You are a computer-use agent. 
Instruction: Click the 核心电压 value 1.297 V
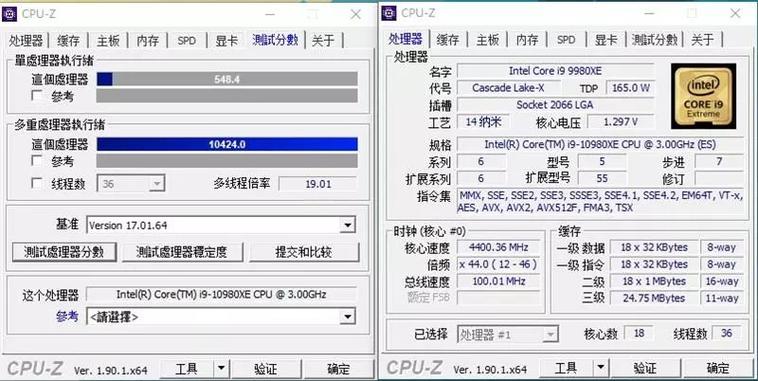[621, 122]
